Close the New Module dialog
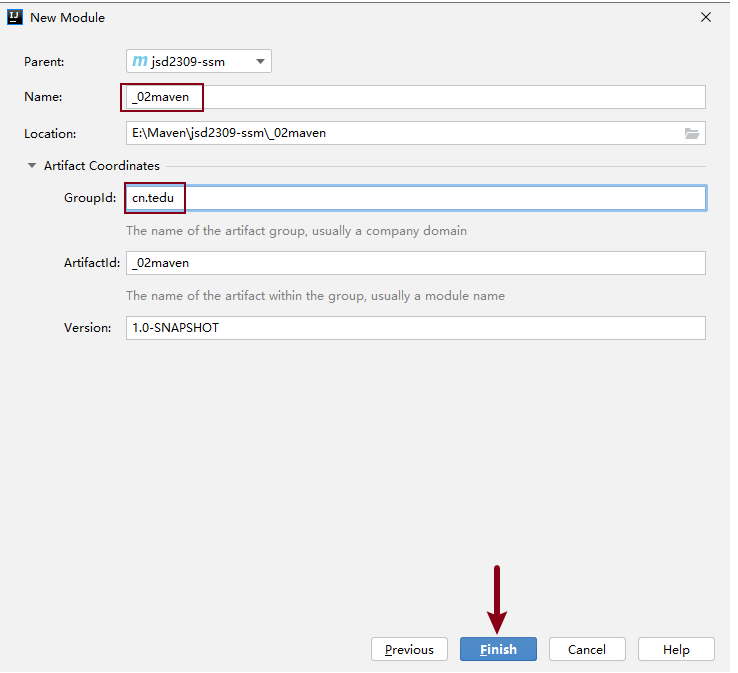The height and width of the screenshot is (673, 738). click(x=706, y=17)
